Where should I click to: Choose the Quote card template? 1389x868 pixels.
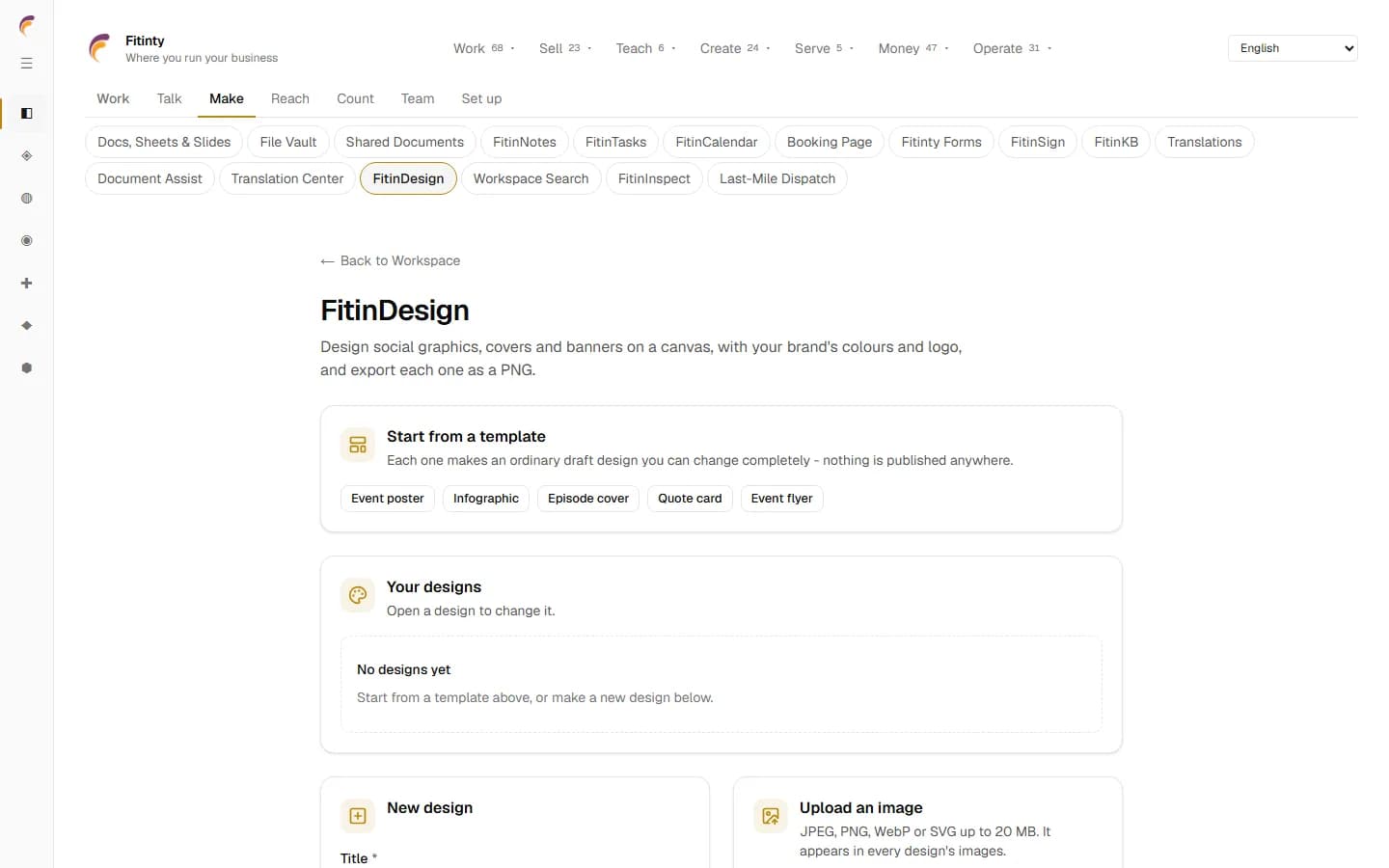click(690, 499)
